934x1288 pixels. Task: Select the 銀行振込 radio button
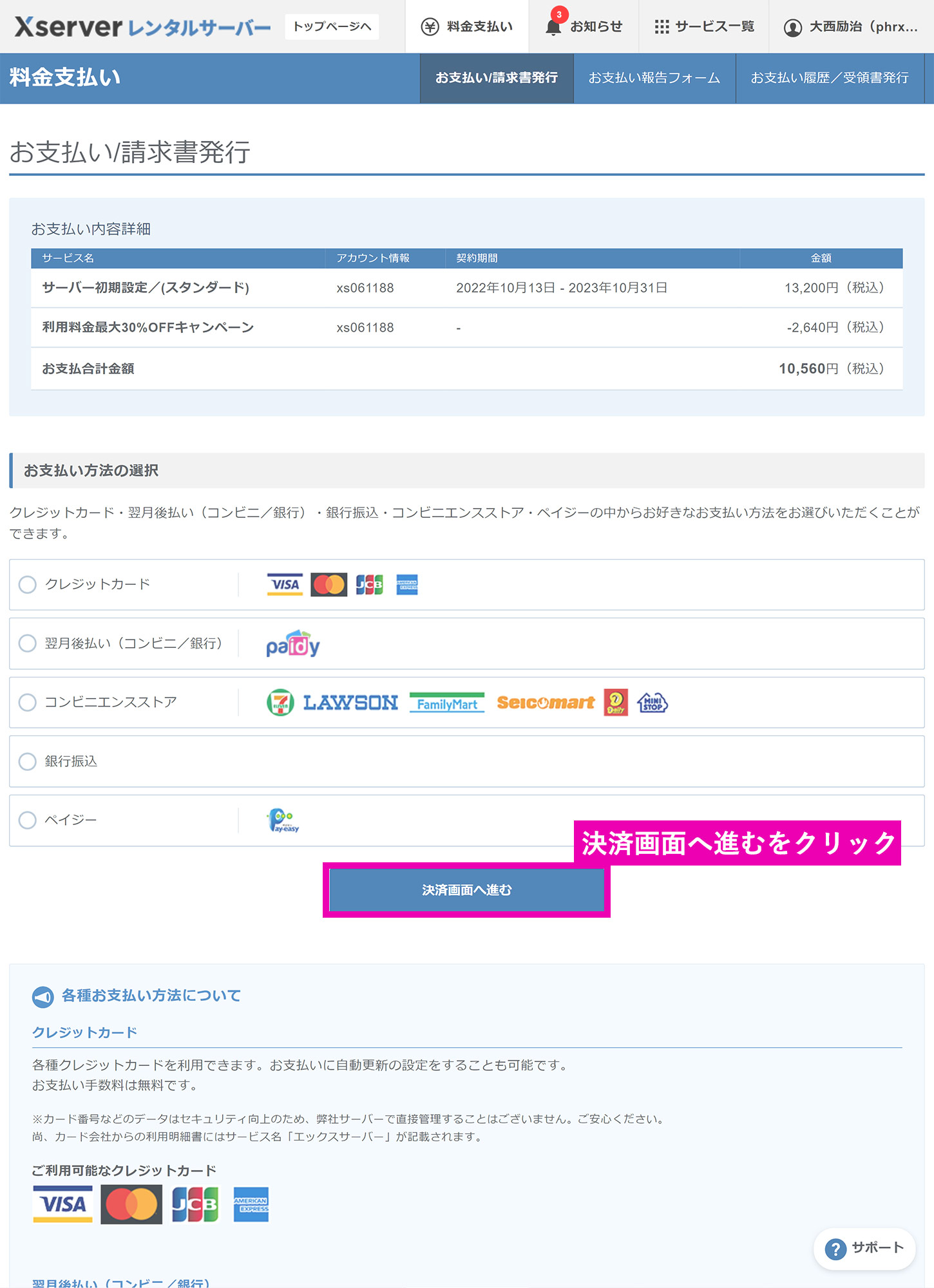(27, 762)
